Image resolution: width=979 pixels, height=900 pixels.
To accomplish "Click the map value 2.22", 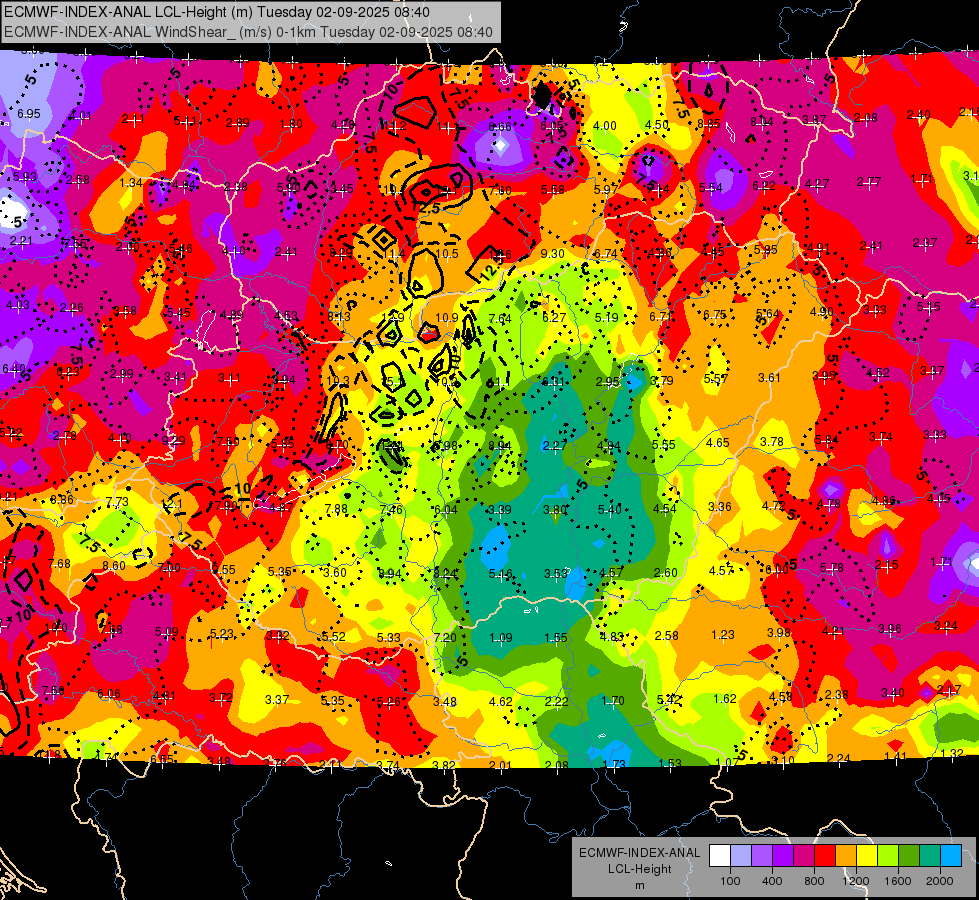I will [x=556, y=702].
